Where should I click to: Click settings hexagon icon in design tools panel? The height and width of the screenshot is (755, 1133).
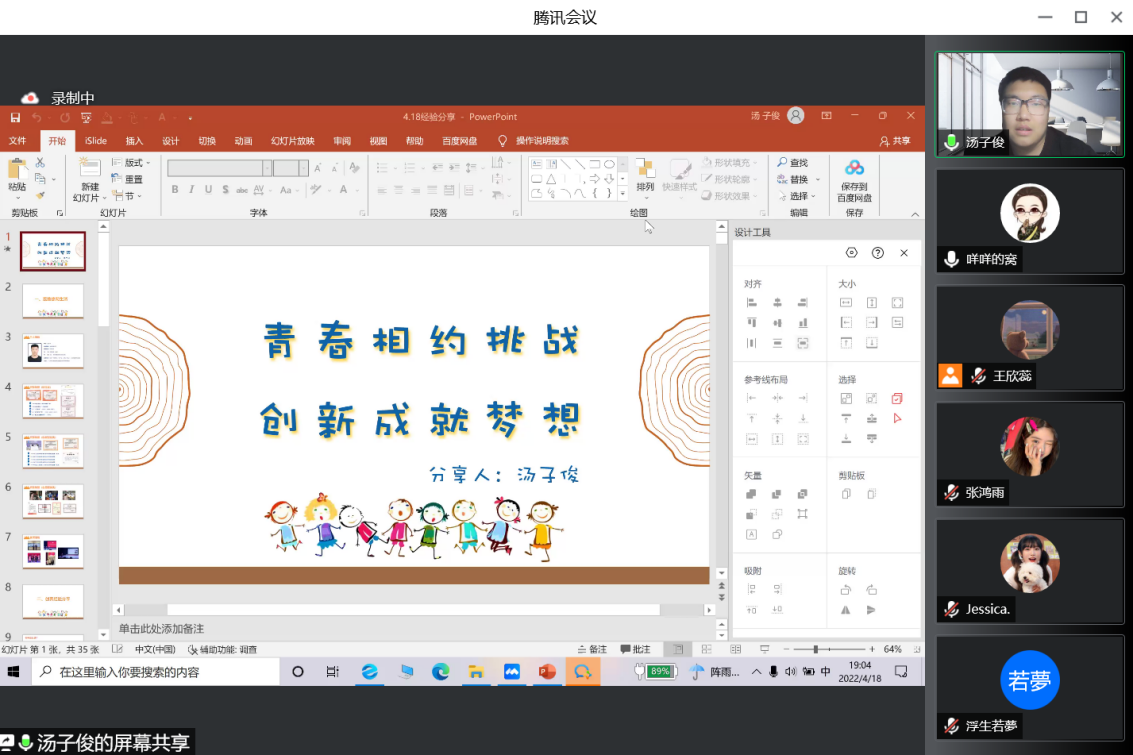coord(851,253)
